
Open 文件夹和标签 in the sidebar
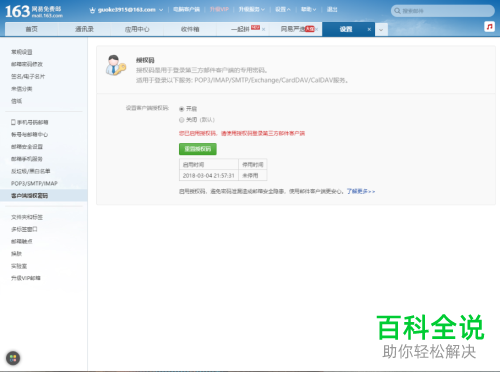click(x=27, y=217)
